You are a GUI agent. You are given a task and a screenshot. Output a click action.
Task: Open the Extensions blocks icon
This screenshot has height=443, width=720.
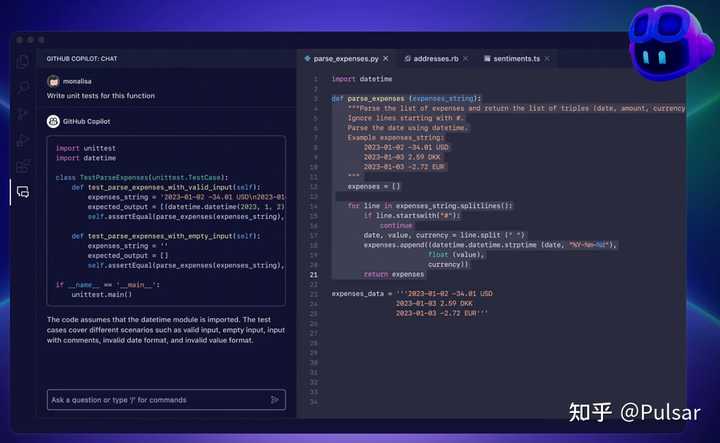[23, 166]
